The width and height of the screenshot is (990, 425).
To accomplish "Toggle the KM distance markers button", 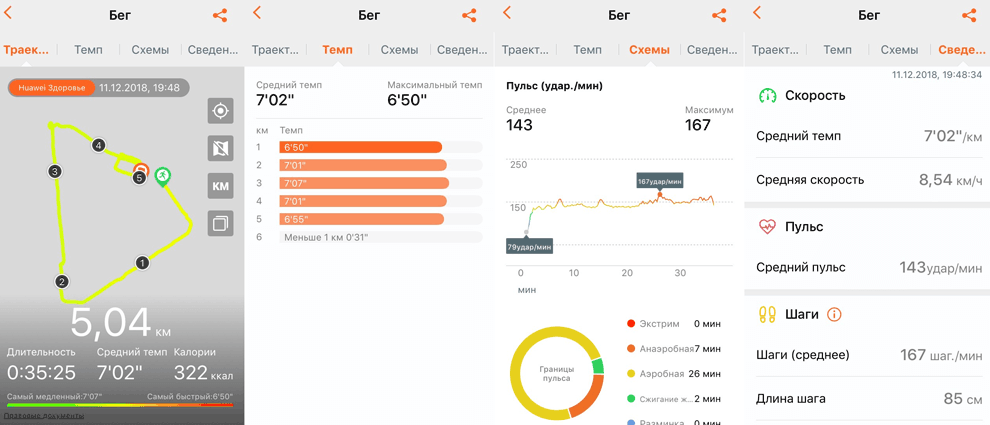I will (x=220, y=186).
